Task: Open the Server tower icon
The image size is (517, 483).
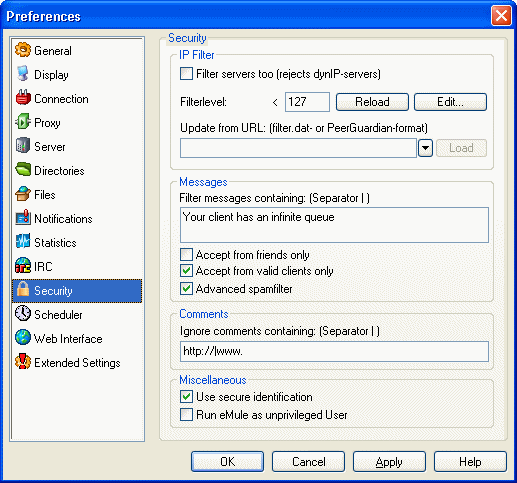Action: [x=23, y=146]
